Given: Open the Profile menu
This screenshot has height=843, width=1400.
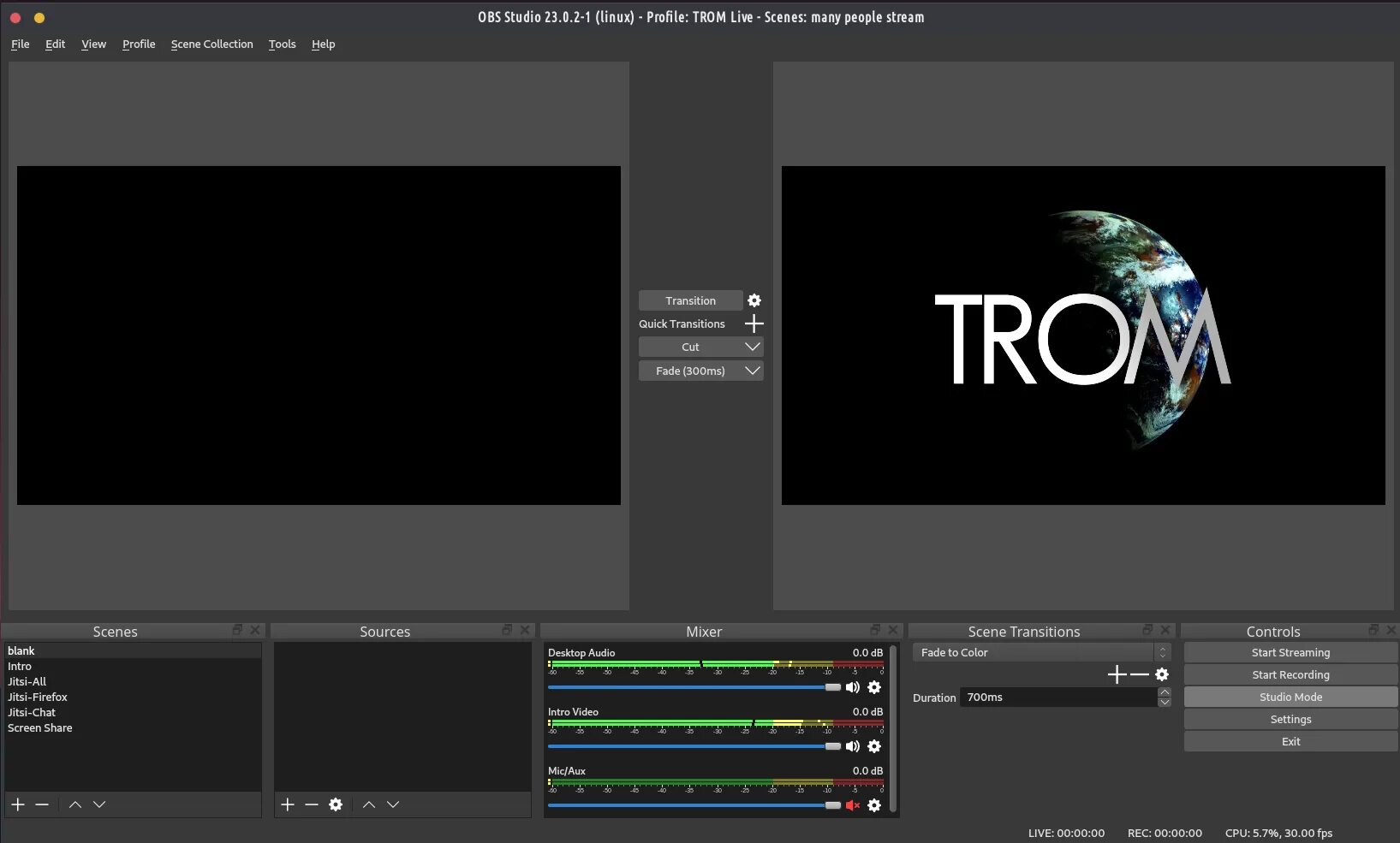Looking at the screenshot, I should (139, 44).
